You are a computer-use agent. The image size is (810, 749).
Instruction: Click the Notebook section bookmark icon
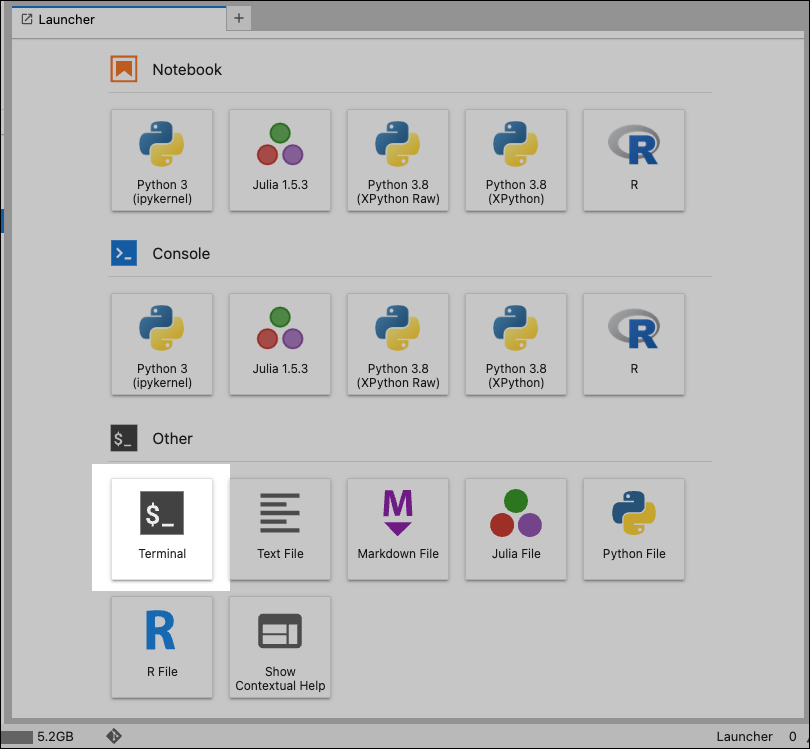pyautogui.click(x=124, y=68)
